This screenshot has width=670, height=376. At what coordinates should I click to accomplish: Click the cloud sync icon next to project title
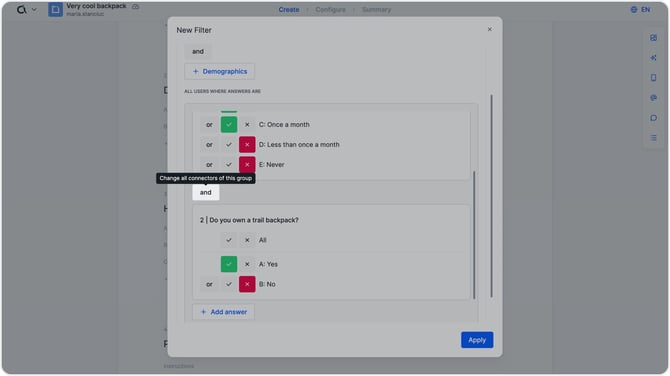click(x=135, y=7)
